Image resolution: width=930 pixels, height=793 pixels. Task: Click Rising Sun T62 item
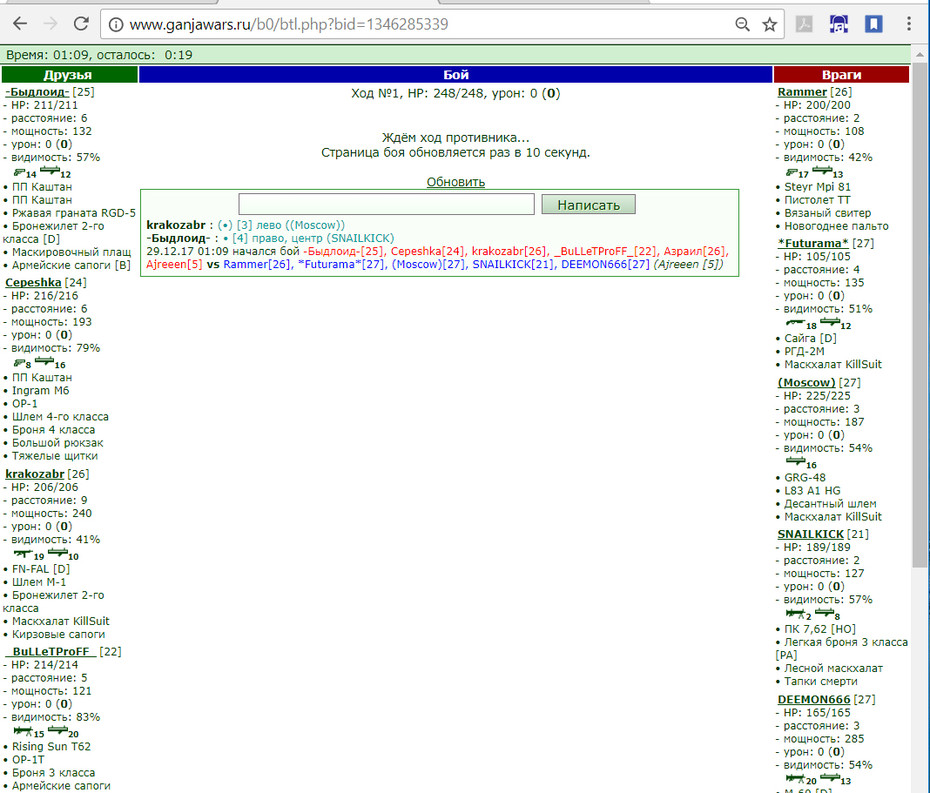52,746
